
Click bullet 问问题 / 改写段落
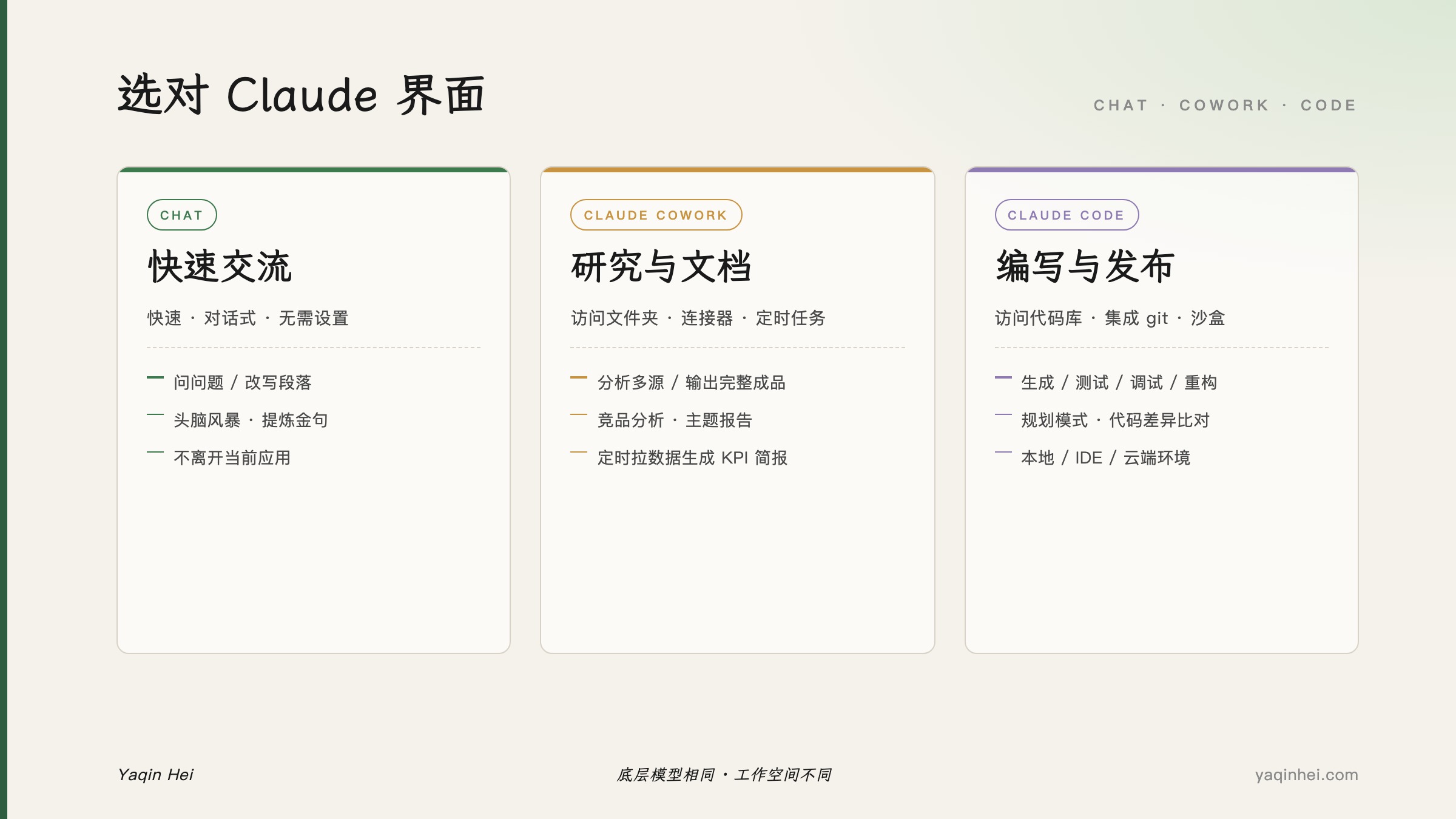[243, 382]
